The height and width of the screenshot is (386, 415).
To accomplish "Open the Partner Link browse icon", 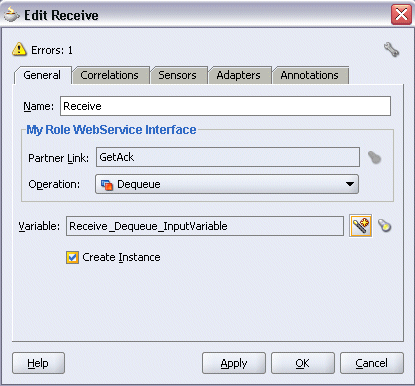I will coord(374,157).
